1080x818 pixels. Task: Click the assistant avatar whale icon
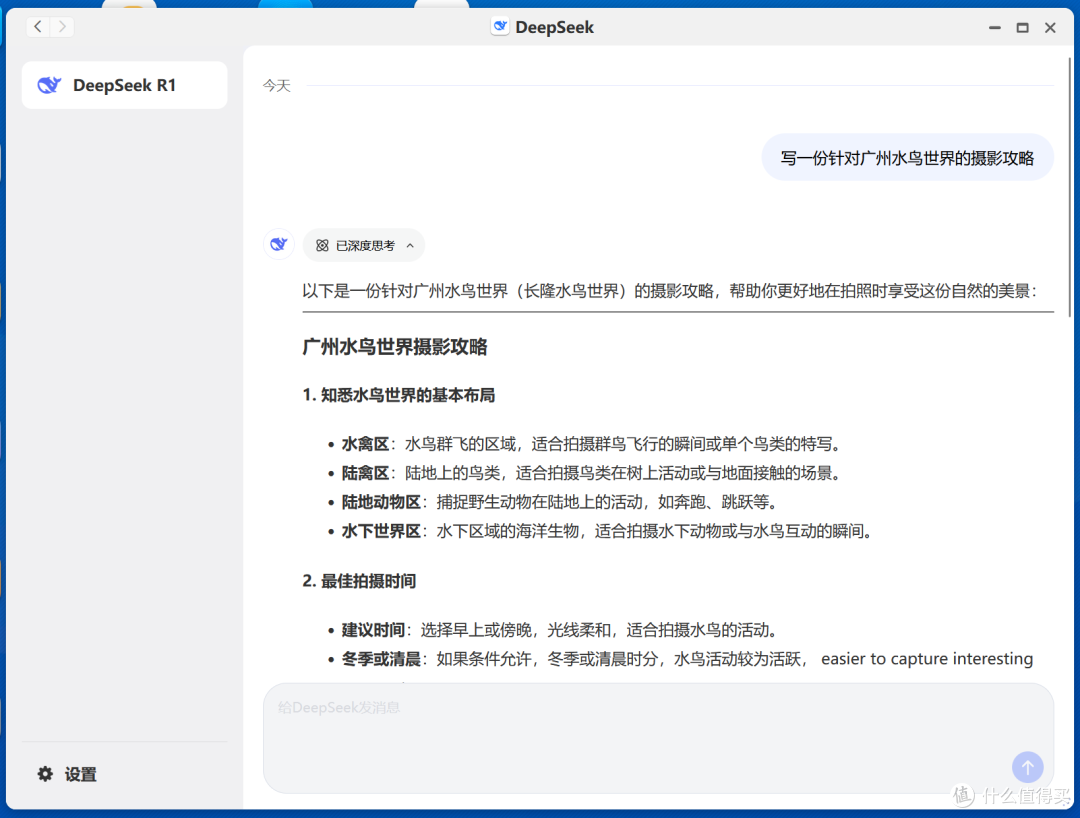coord(279,244)
